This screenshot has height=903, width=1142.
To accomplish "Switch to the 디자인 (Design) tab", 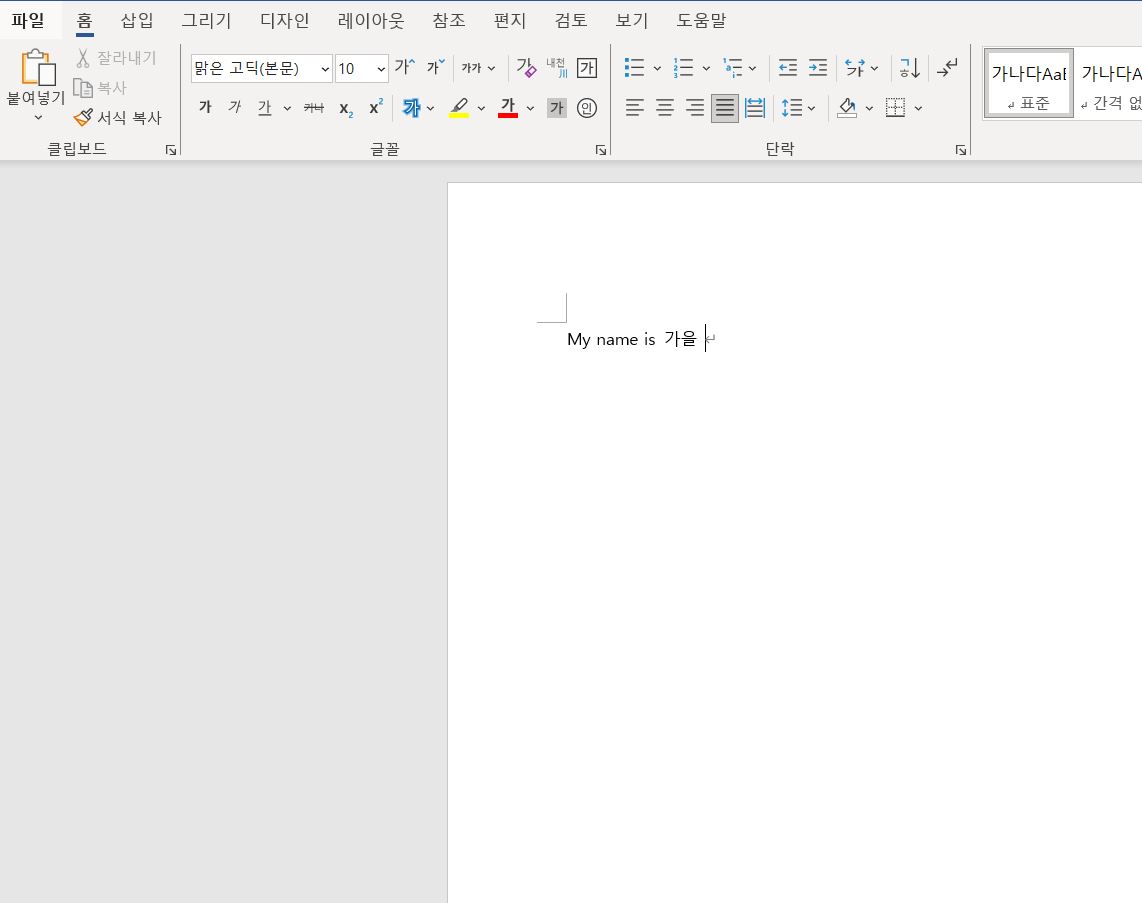I will coord(285,20).
